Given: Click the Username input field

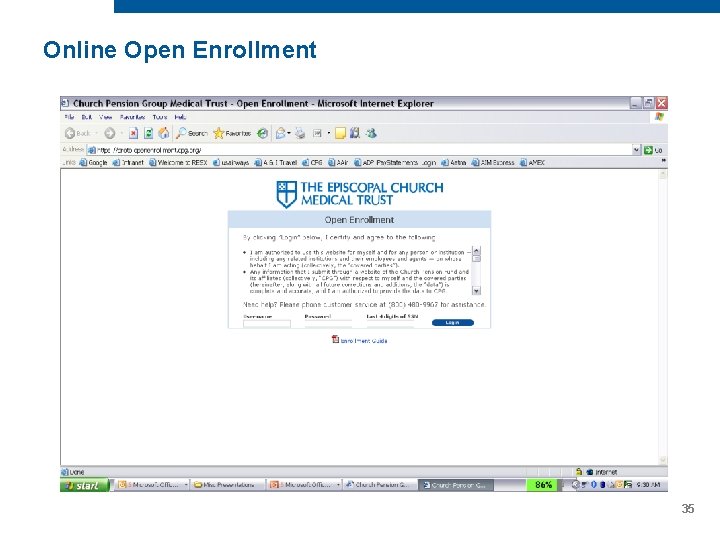Looking at the screenshot, I should [267, 324].
